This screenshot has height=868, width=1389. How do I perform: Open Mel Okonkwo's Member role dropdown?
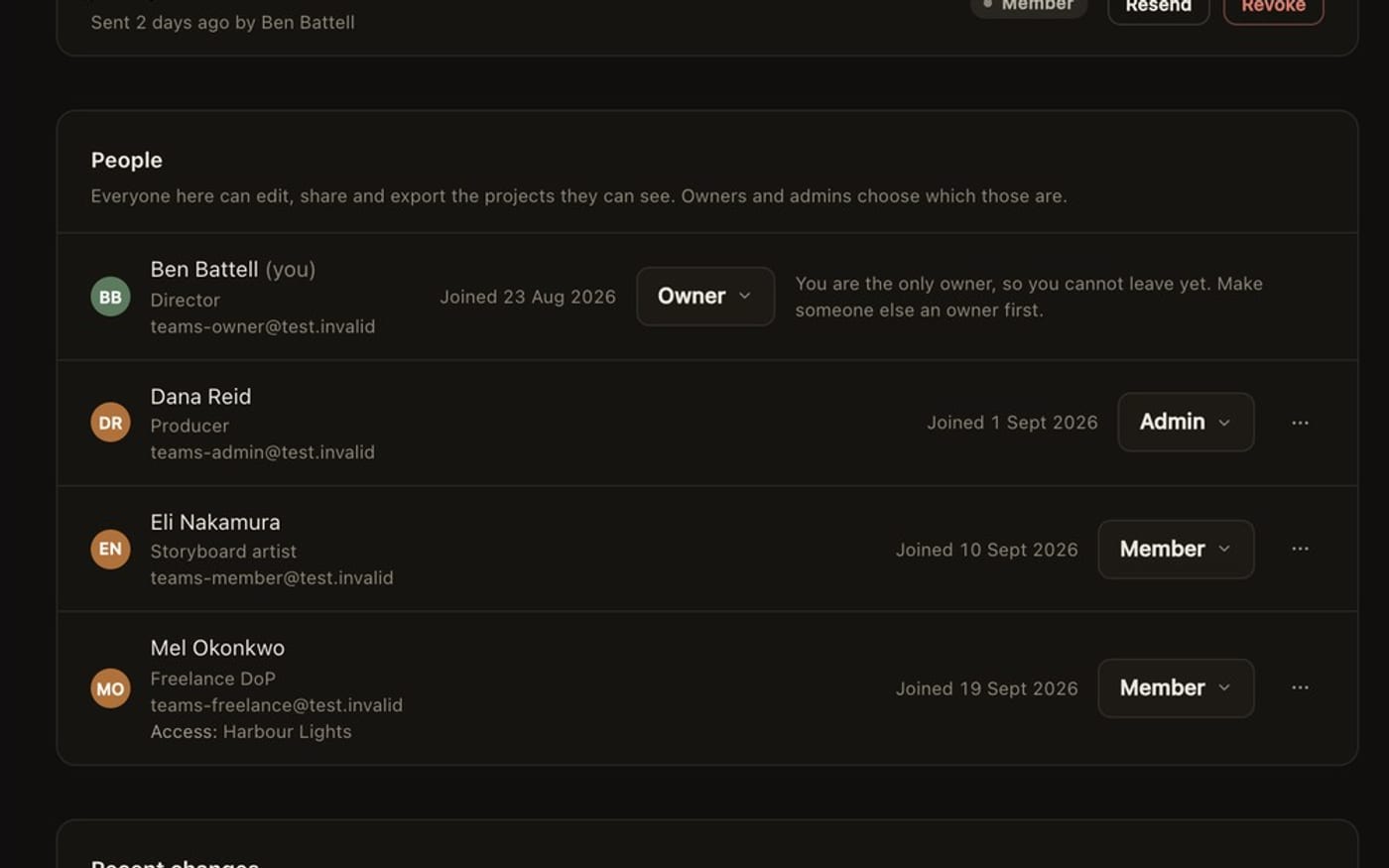(1176, 687)
